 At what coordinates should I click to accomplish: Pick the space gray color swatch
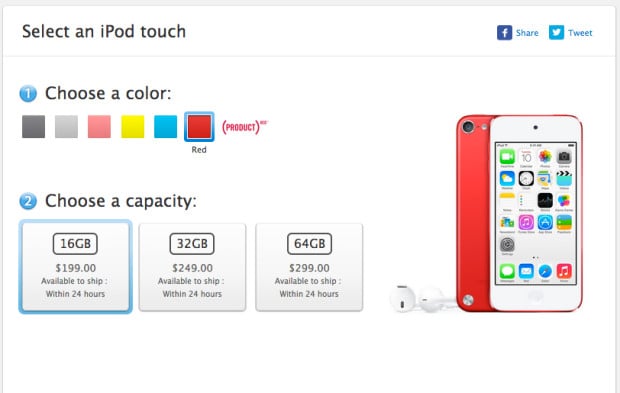(34, 127)
